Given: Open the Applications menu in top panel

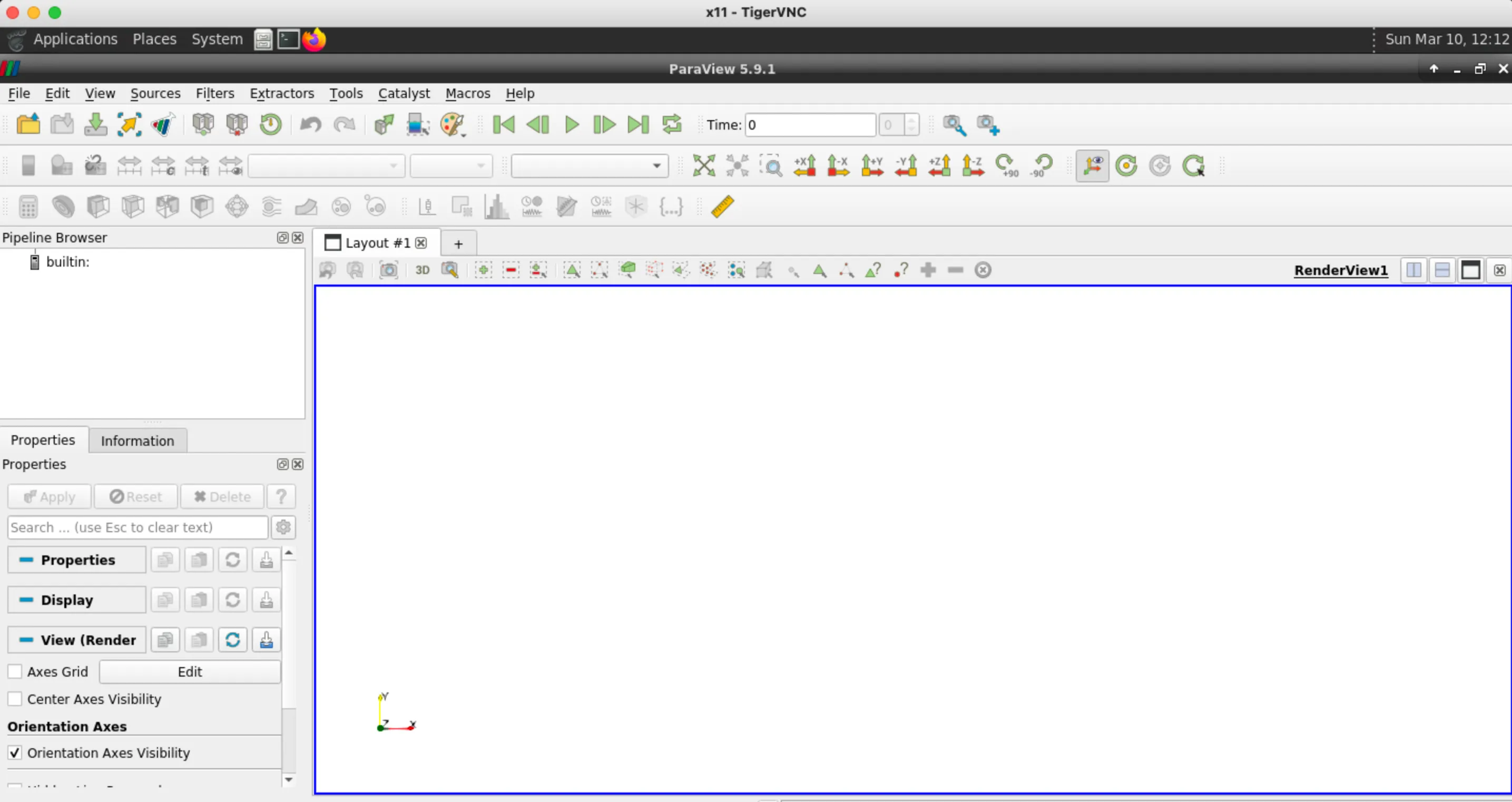Looking at the screenshot, I should pos(75,40).
